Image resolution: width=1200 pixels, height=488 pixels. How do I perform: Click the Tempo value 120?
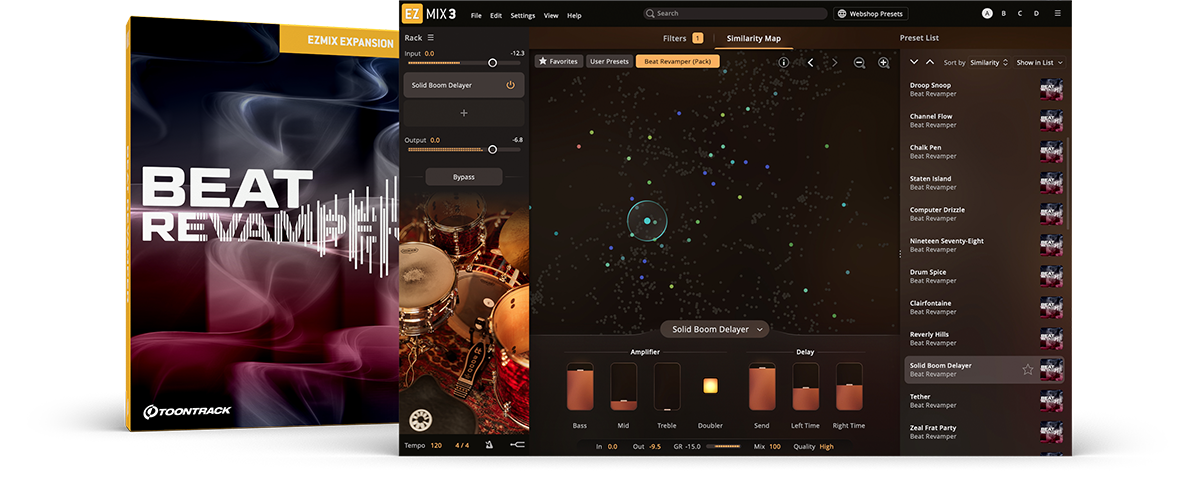(x=436, y=445)
